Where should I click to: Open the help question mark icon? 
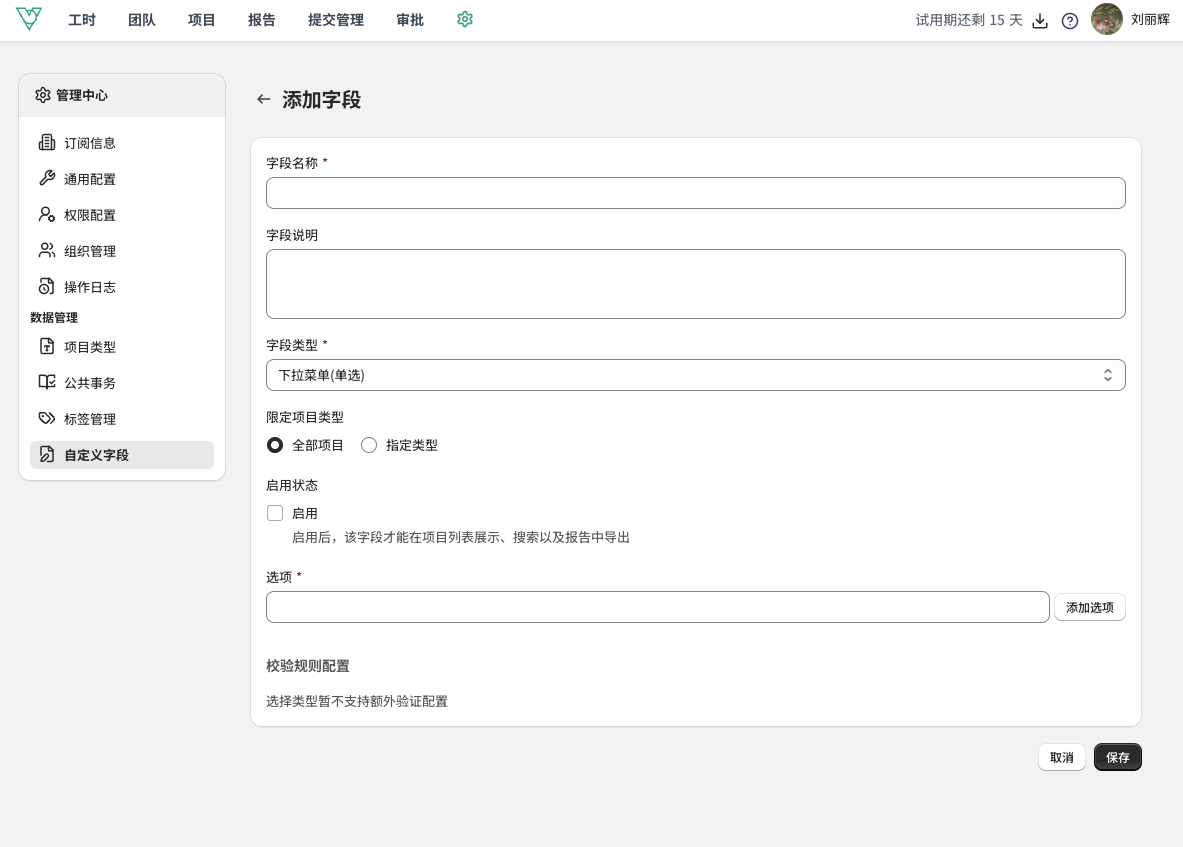coord(1070,21)
